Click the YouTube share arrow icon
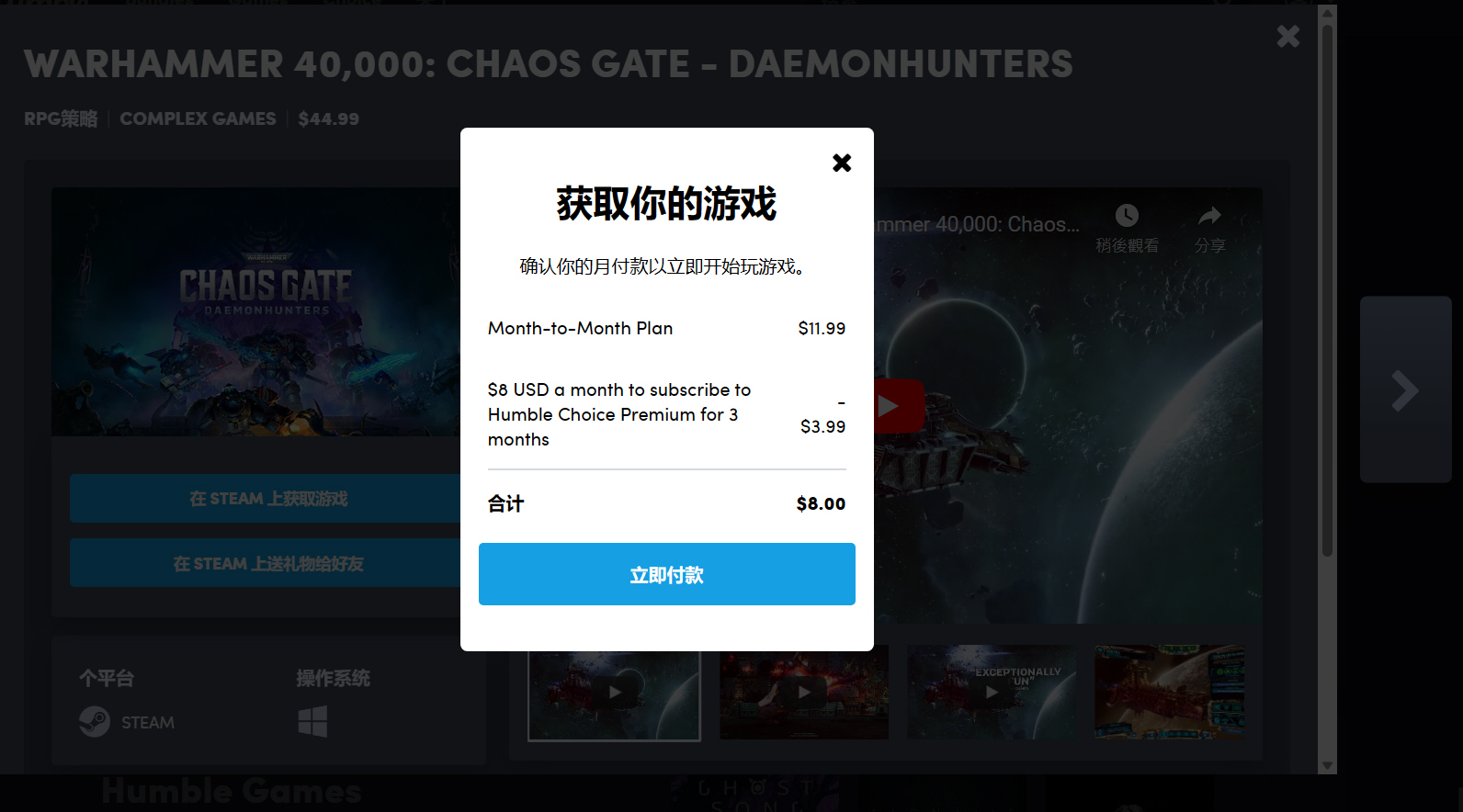 pyautogui.click(x=1209, y=216)
